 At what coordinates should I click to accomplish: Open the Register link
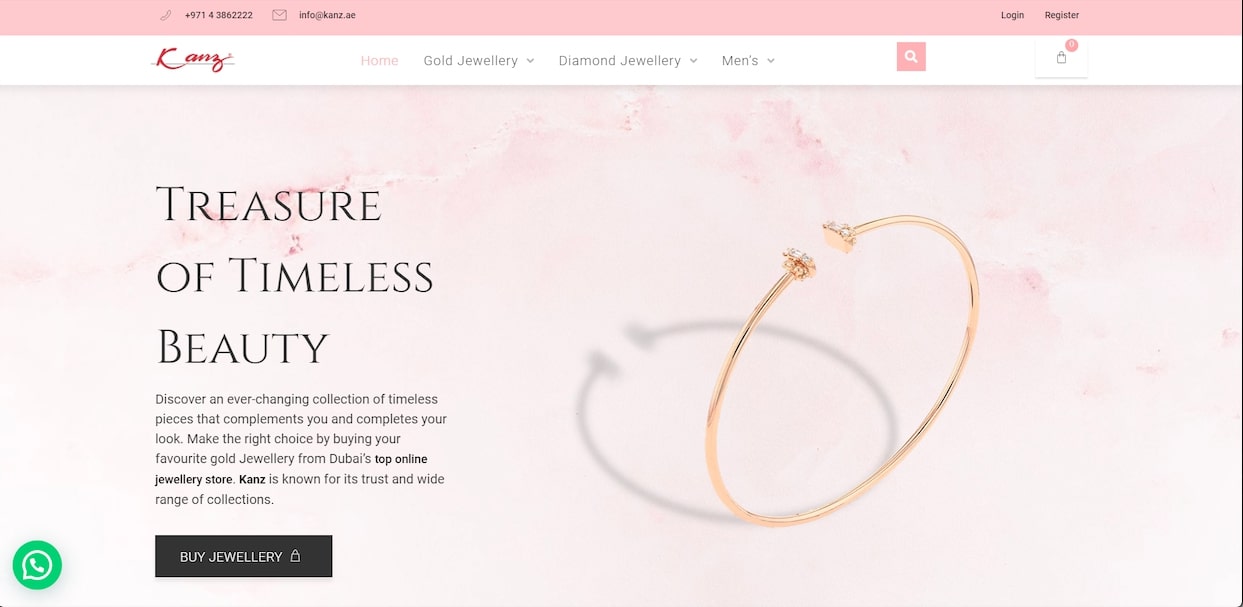(x=1062, y=15)
